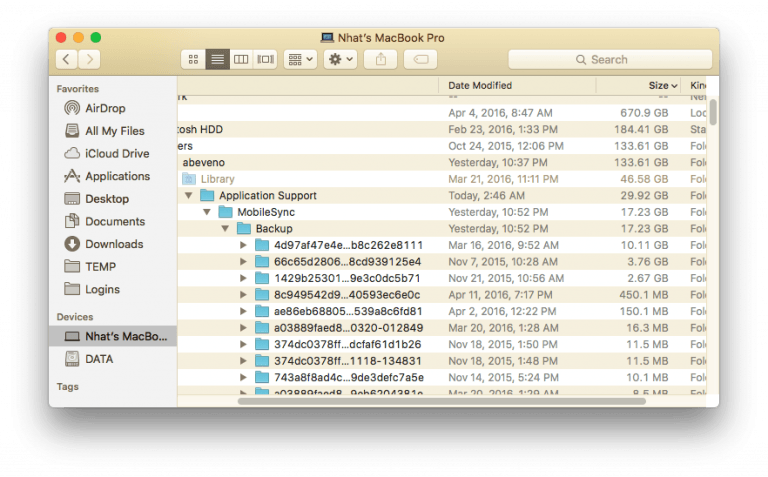Click the green zoom window button
Viewport: 768px width, 477px height.
(96, 38)
